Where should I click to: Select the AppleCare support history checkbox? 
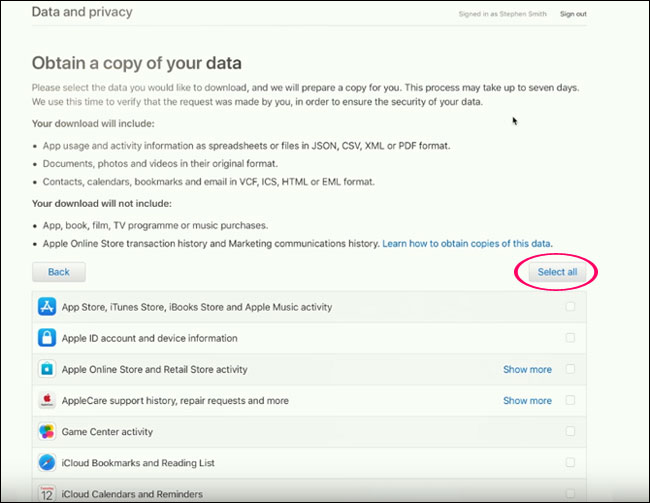coord(570,401)
